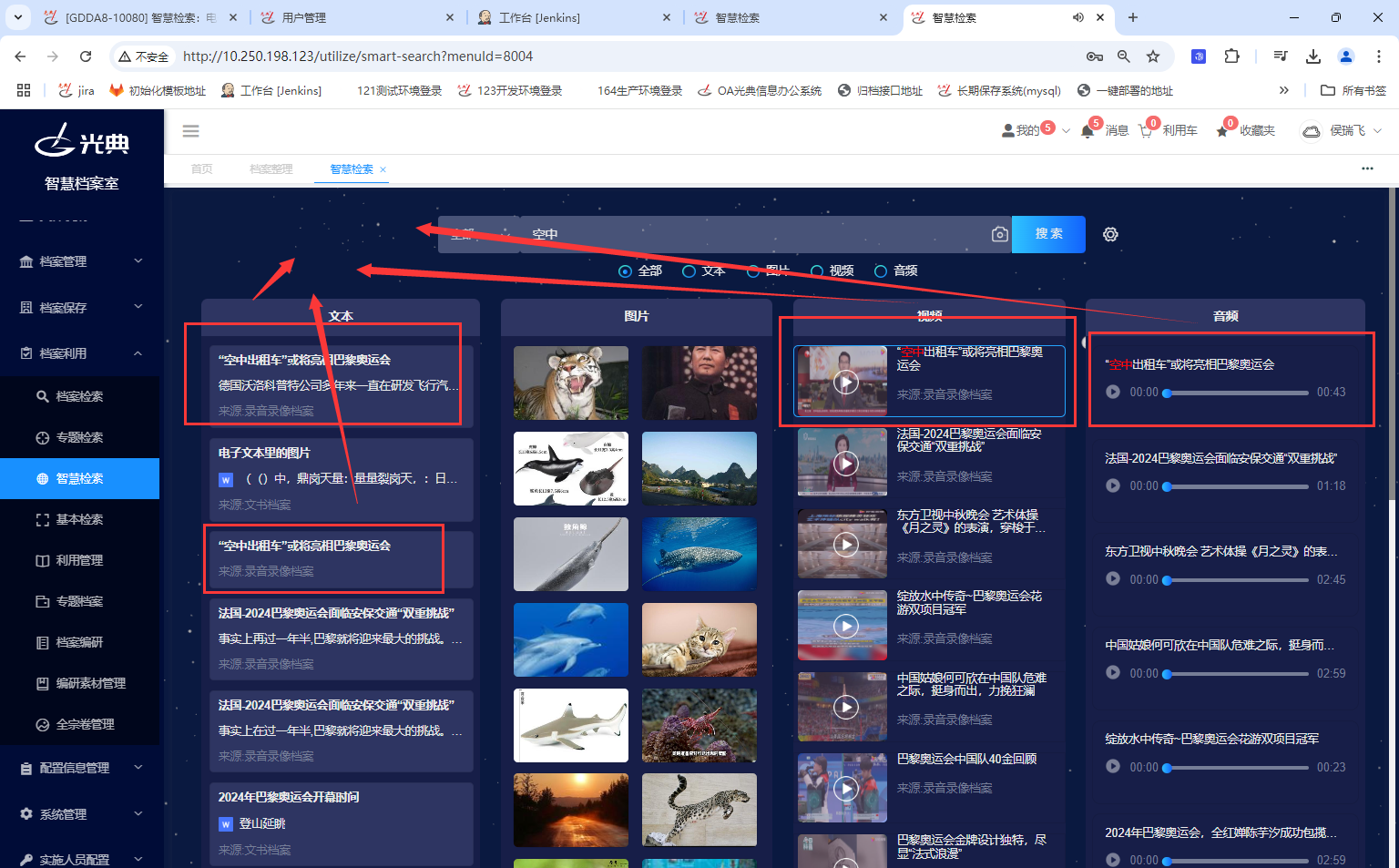
Task: Switch to the 首页 tab
Action: (x=202, y=168)
